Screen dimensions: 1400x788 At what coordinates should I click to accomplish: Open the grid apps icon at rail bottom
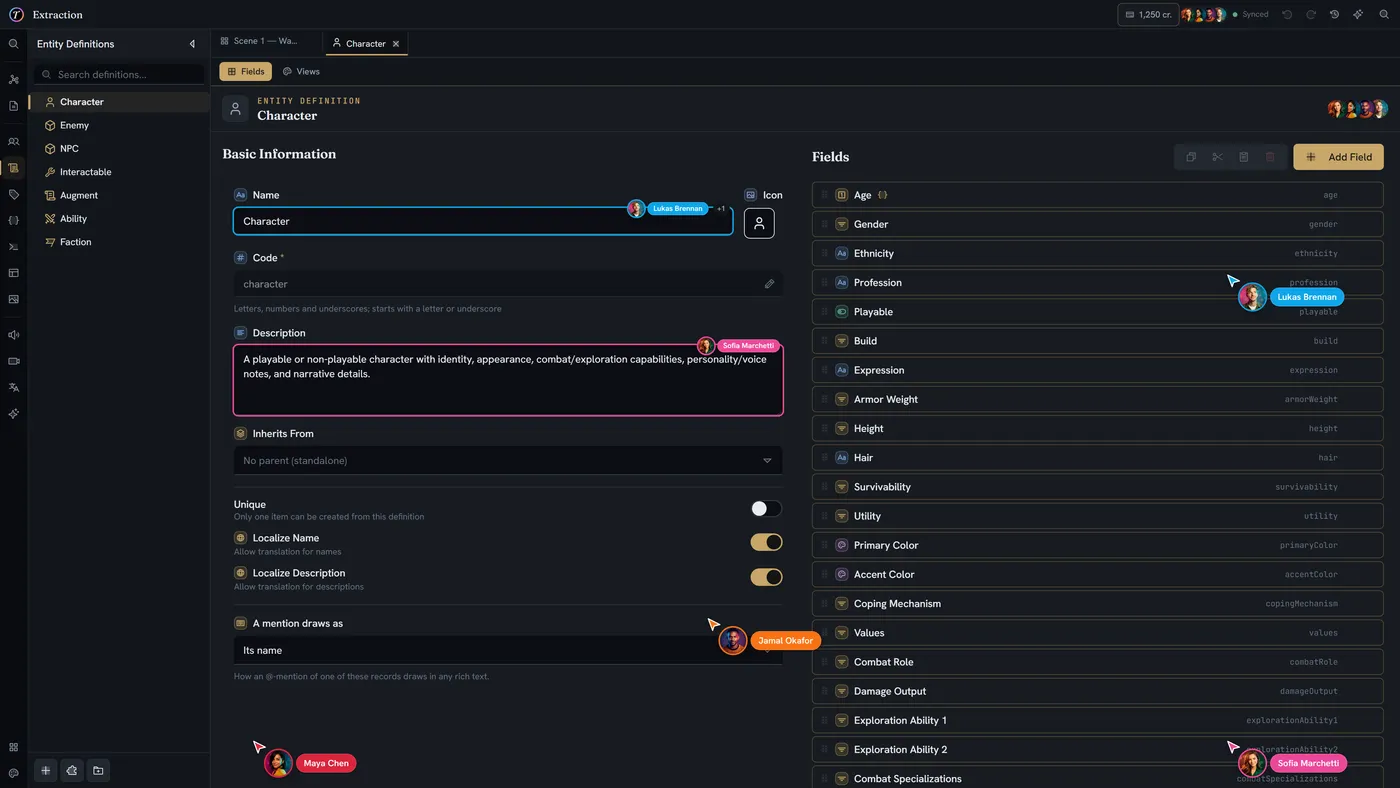click(x=13, y=747)
